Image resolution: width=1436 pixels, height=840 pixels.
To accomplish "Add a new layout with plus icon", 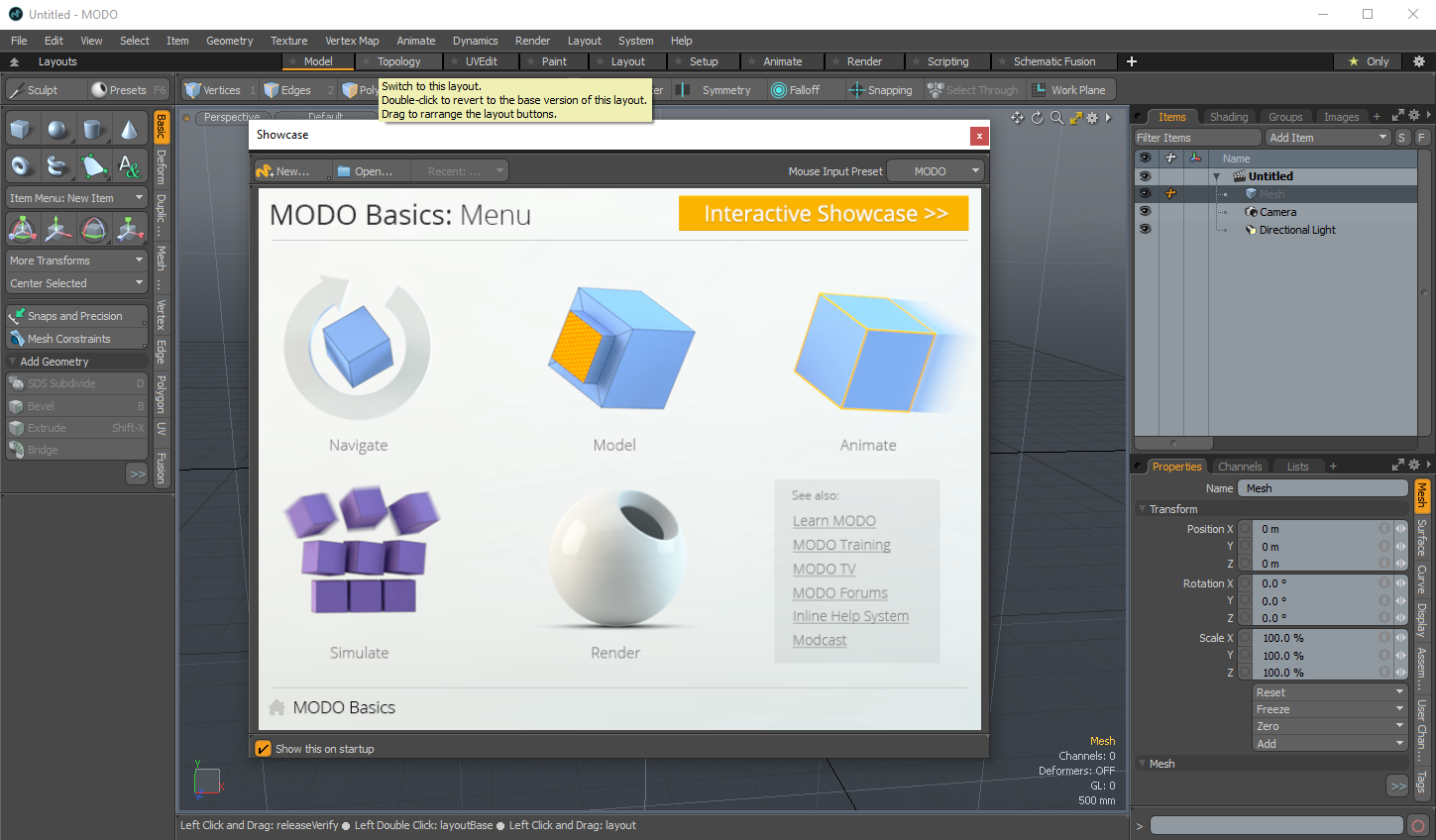I will click(x=1131, y=61).
